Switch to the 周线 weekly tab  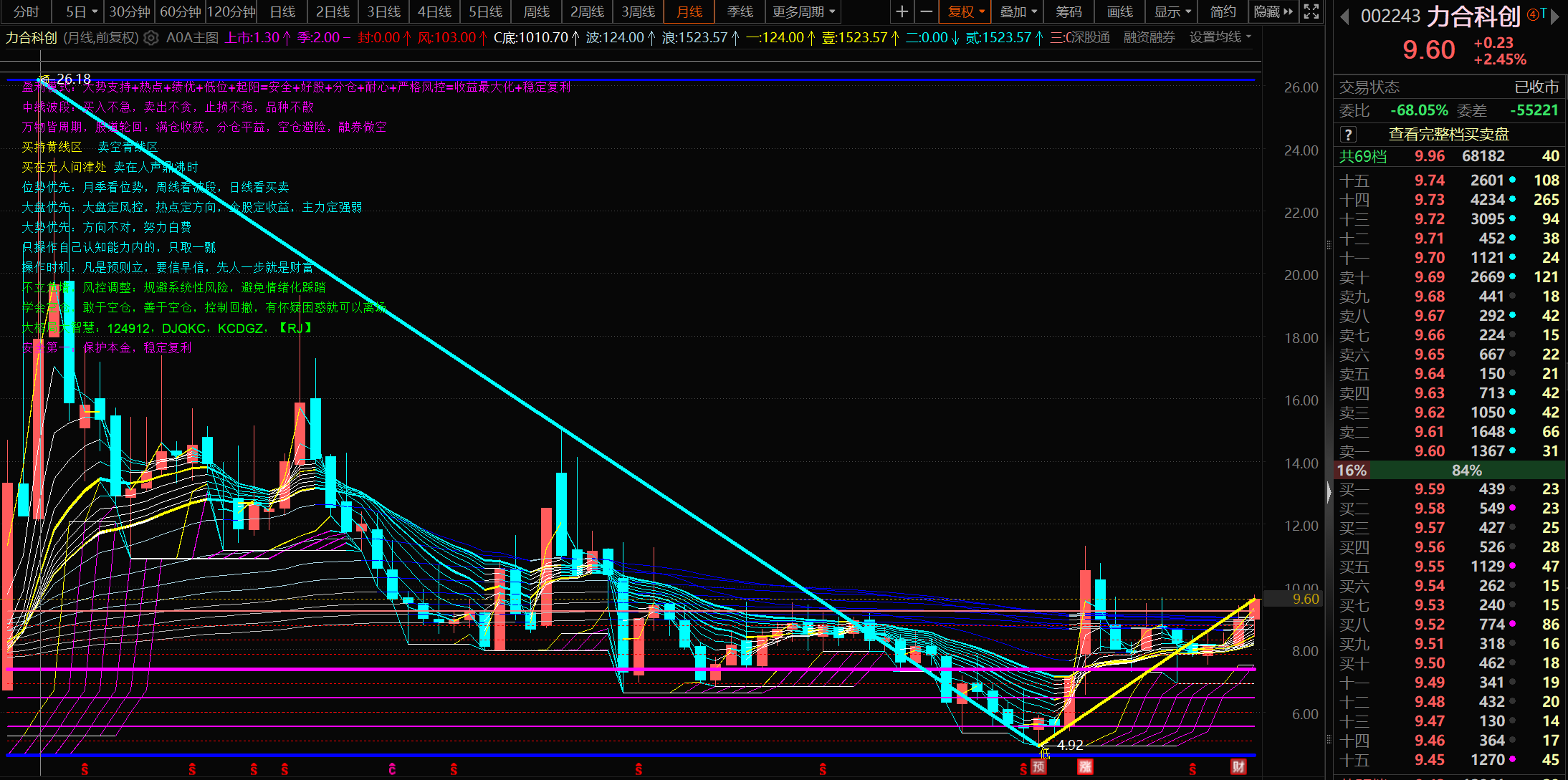point(536,11)
